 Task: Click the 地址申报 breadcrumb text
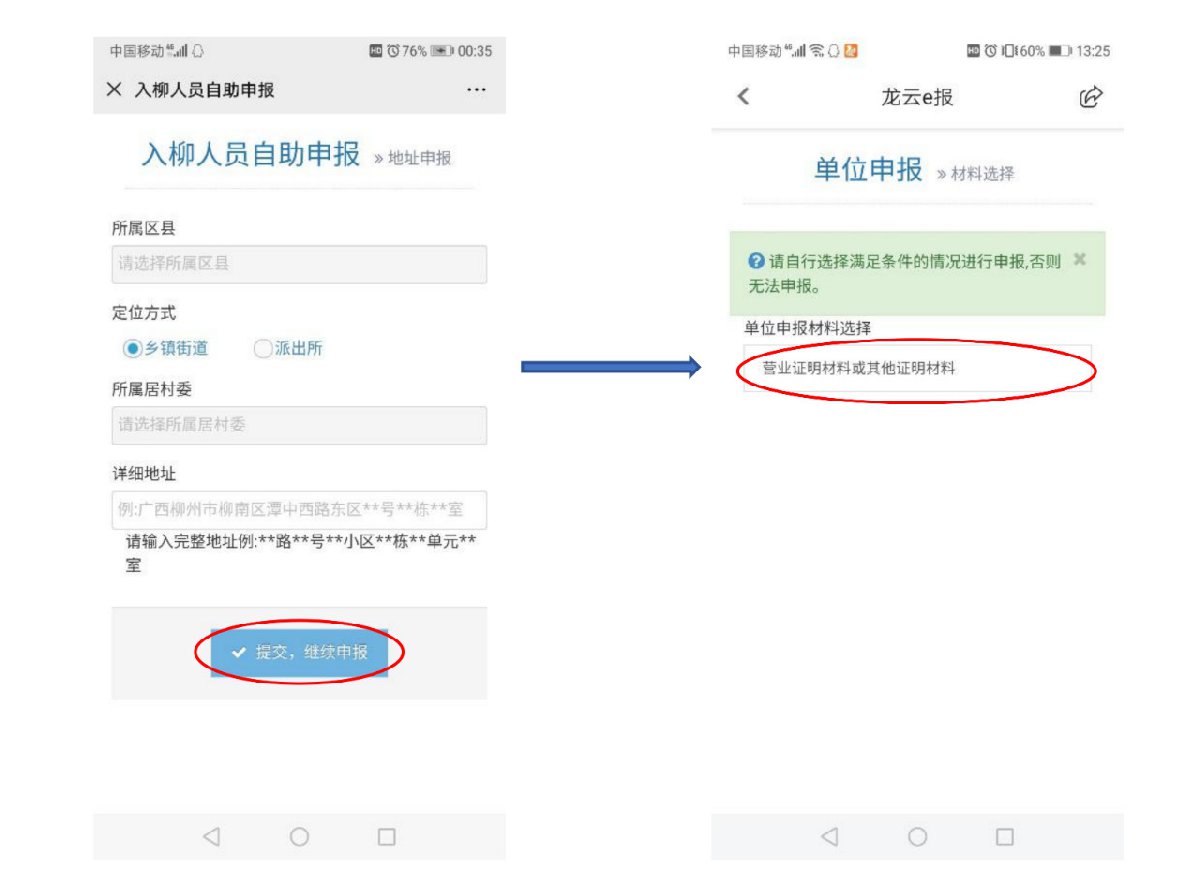[x=419, y=158]
